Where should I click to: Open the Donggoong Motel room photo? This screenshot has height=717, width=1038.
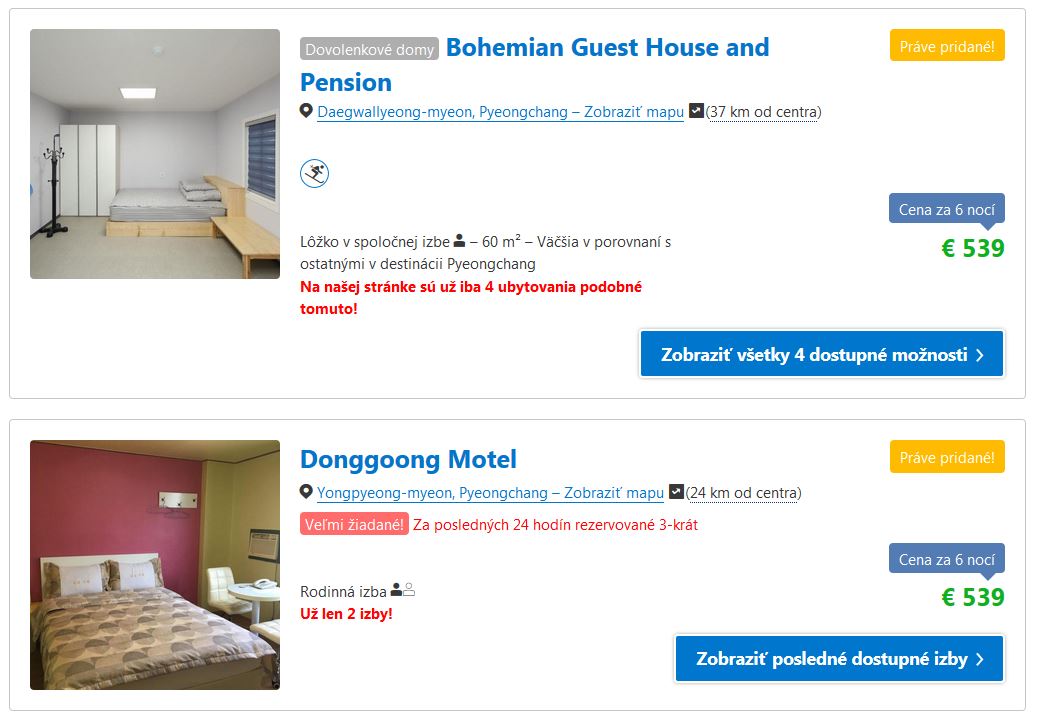pyautogui.click(x=155, y=565)
